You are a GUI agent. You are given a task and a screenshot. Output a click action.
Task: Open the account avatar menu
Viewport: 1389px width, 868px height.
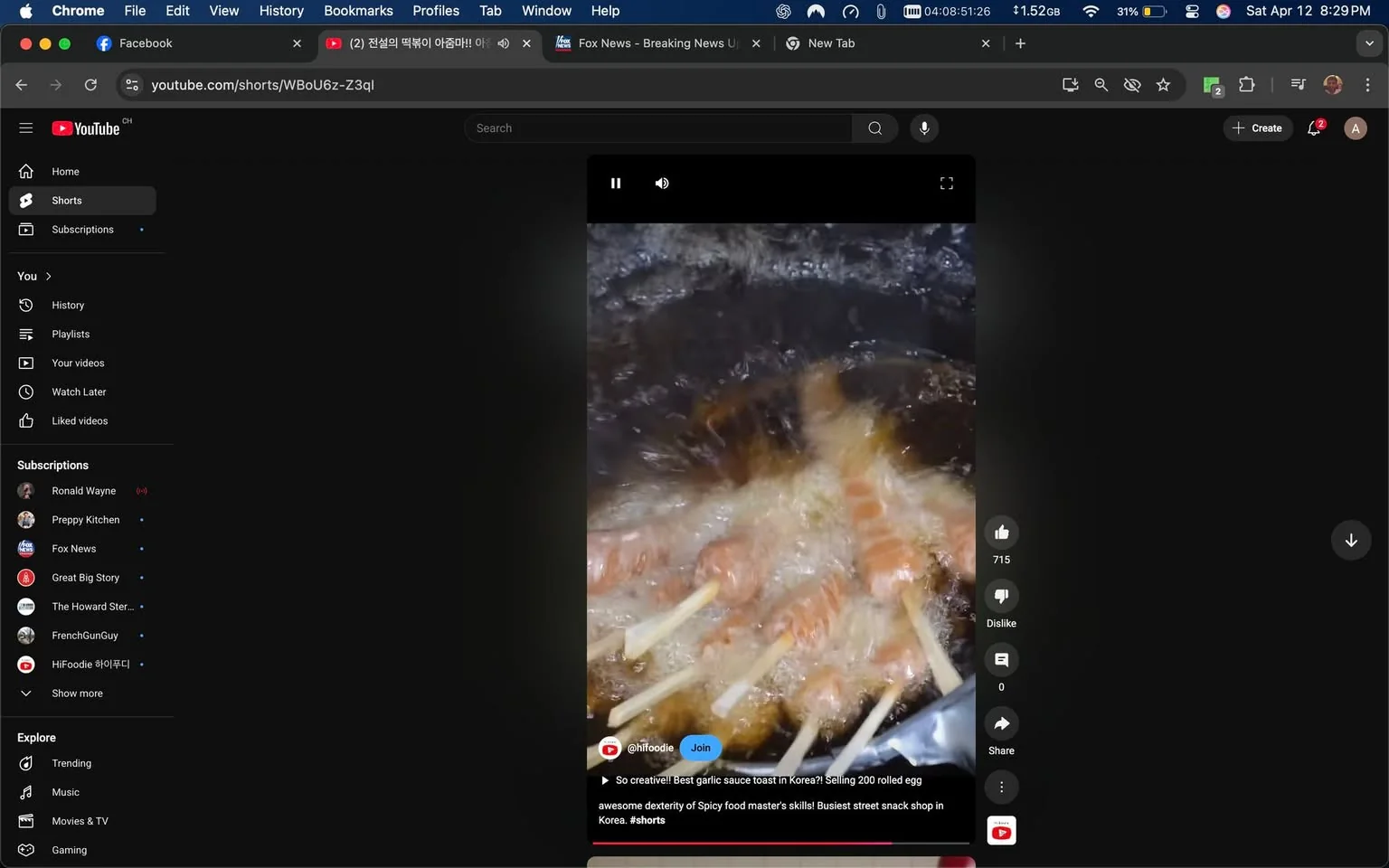tap(1355, 128)
